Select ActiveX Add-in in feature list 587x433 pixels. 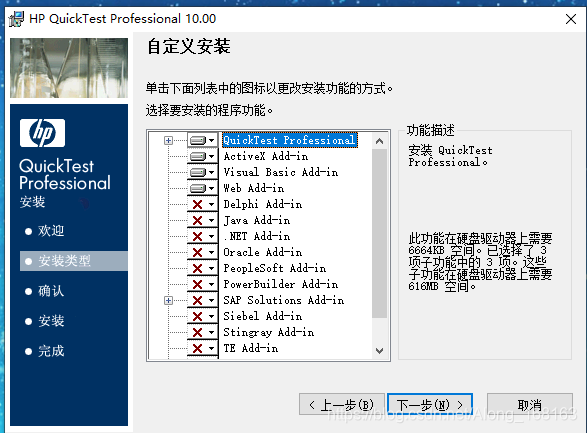(x=266, y=156)
